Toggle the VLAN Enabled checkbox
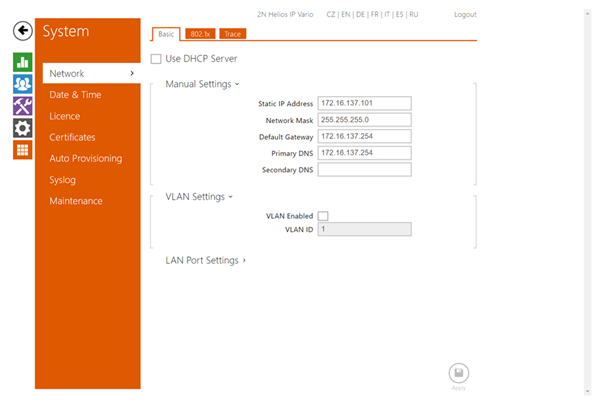The image size is (600, 414). point(323,216)
